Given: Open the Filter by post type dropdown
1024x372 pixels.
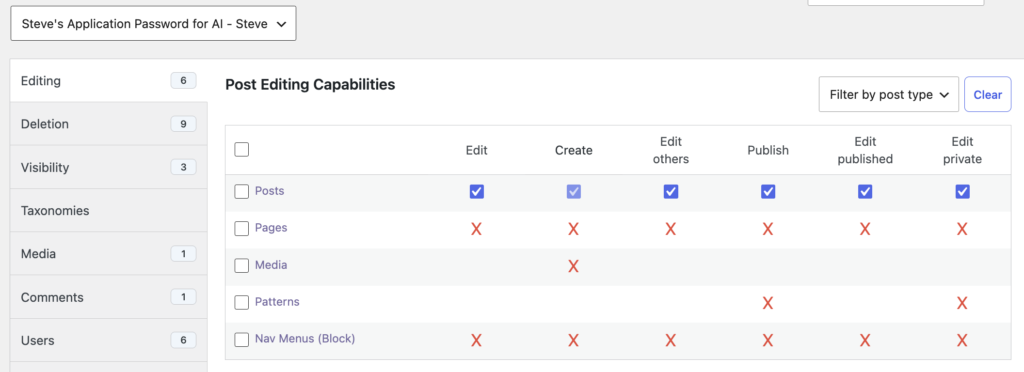Looking at the screenshot, I should [889, 95].
